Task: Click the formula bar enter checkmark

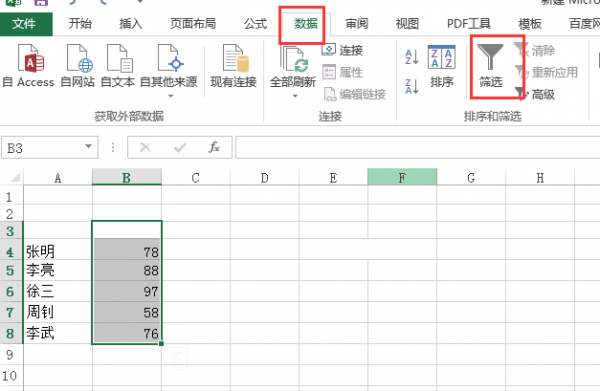Action: pyautogui.click(x=180, y=147)
